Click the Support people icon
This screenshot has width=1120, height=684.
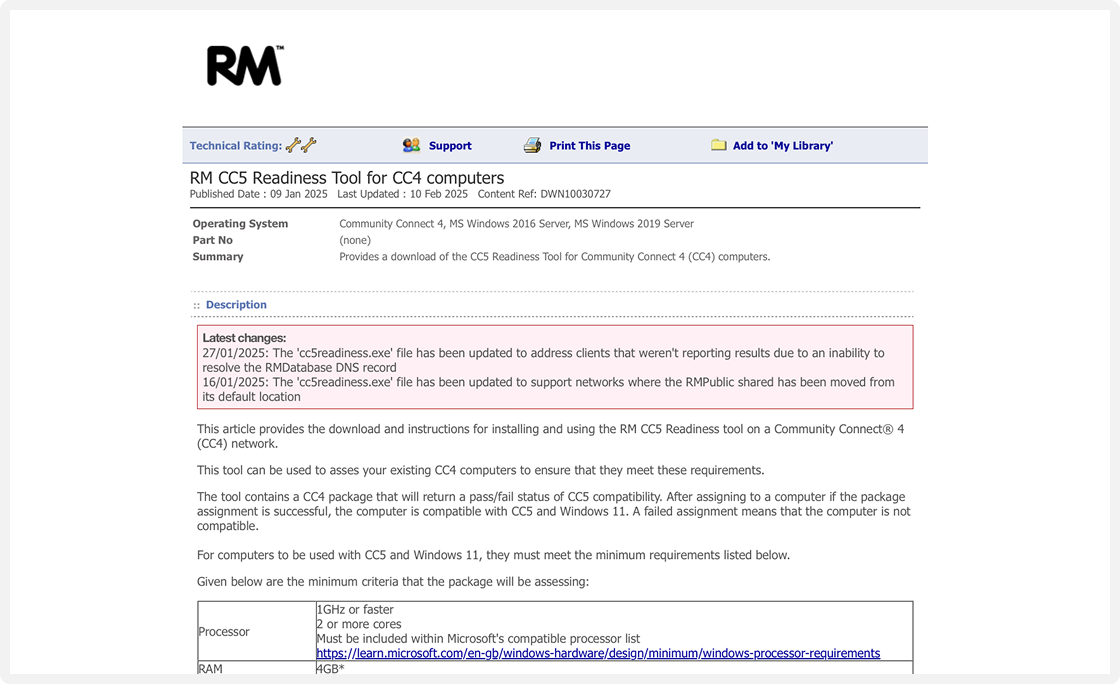411,145
